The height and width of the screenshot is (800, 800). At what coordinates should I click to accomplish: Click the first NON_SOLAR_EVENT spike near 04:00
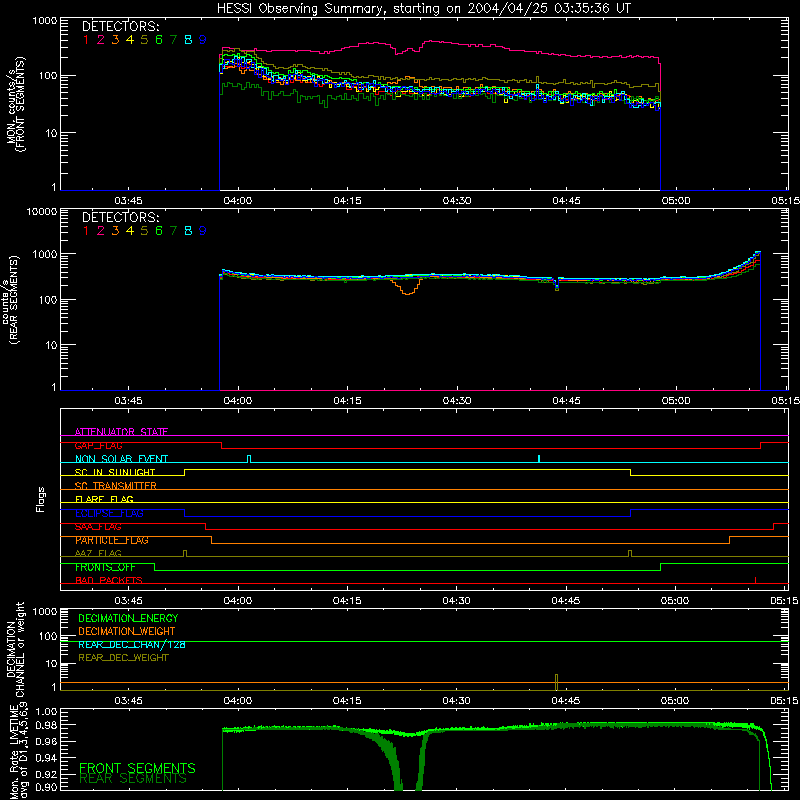[249, 459]
